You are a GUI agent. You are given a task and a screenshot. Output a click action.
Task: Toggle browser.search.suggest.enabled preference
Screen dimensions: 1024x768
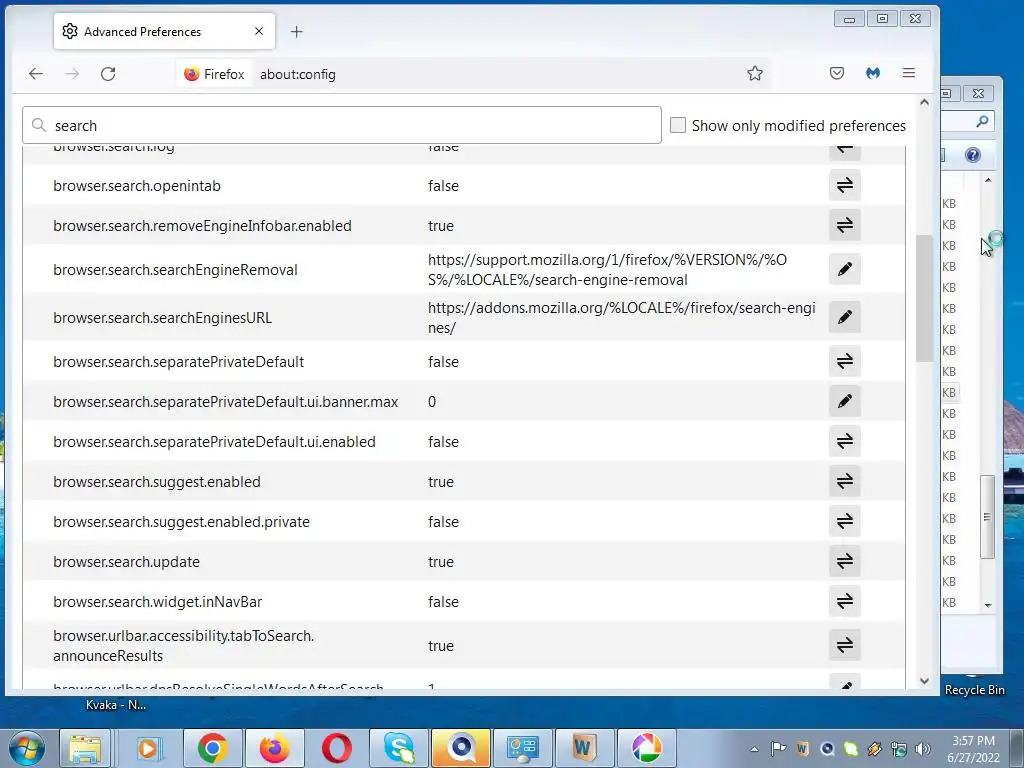click(844, 481)
